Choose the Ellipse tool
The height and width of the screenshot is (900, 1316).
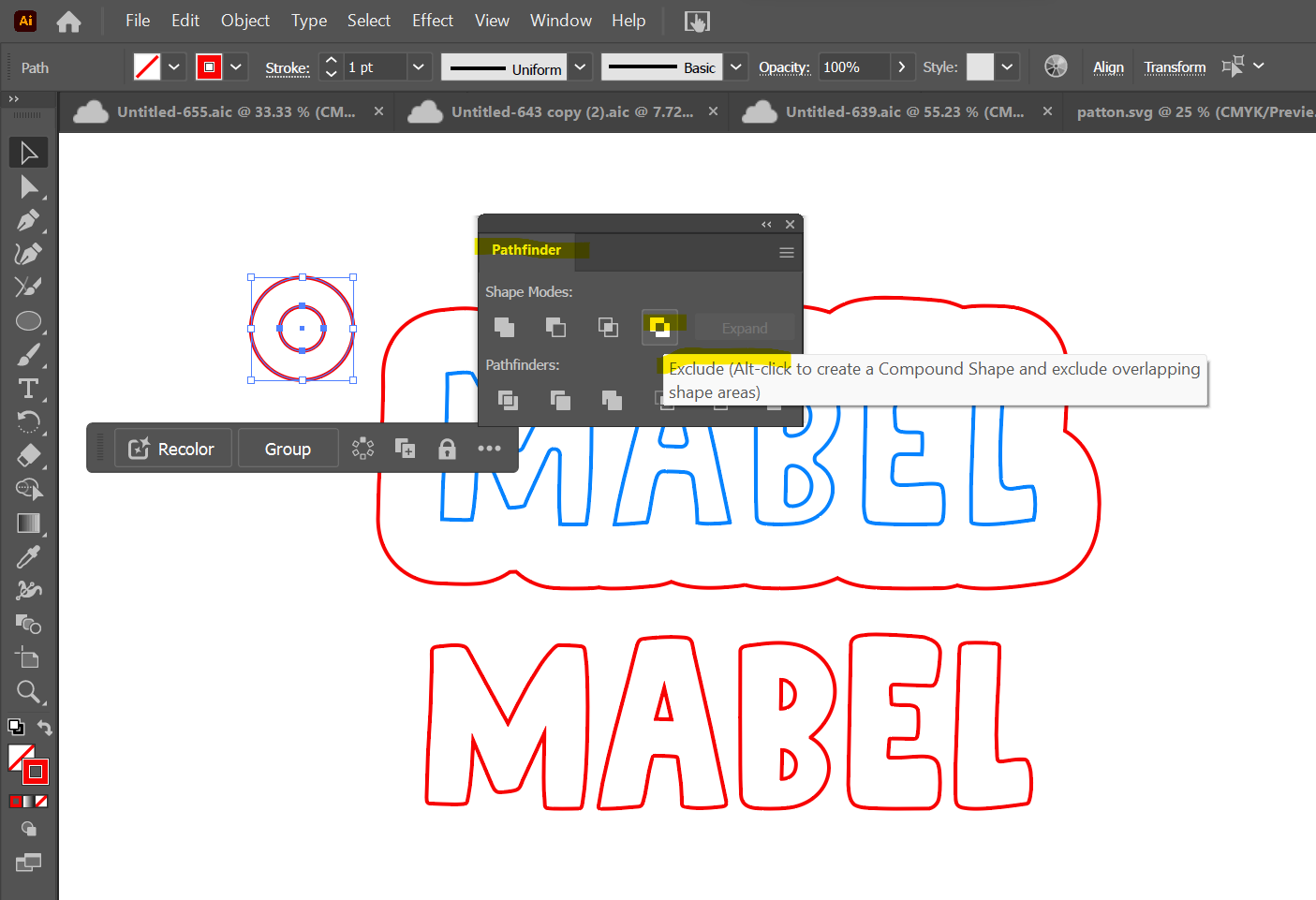pyautogui.click(x=28, y=321)
